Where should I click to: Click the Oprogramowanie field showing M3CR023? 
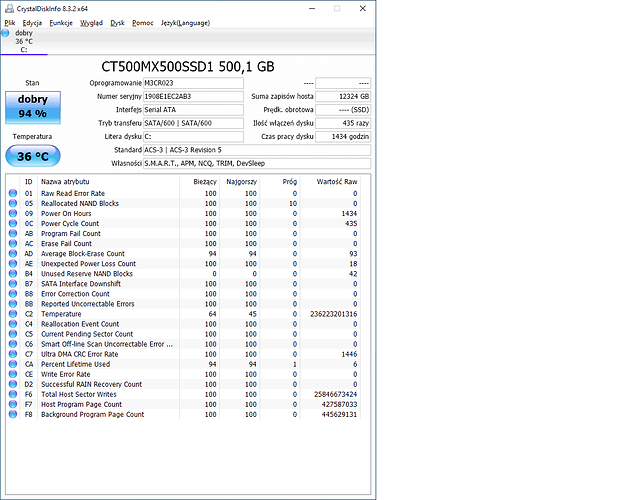click(193, 83)
